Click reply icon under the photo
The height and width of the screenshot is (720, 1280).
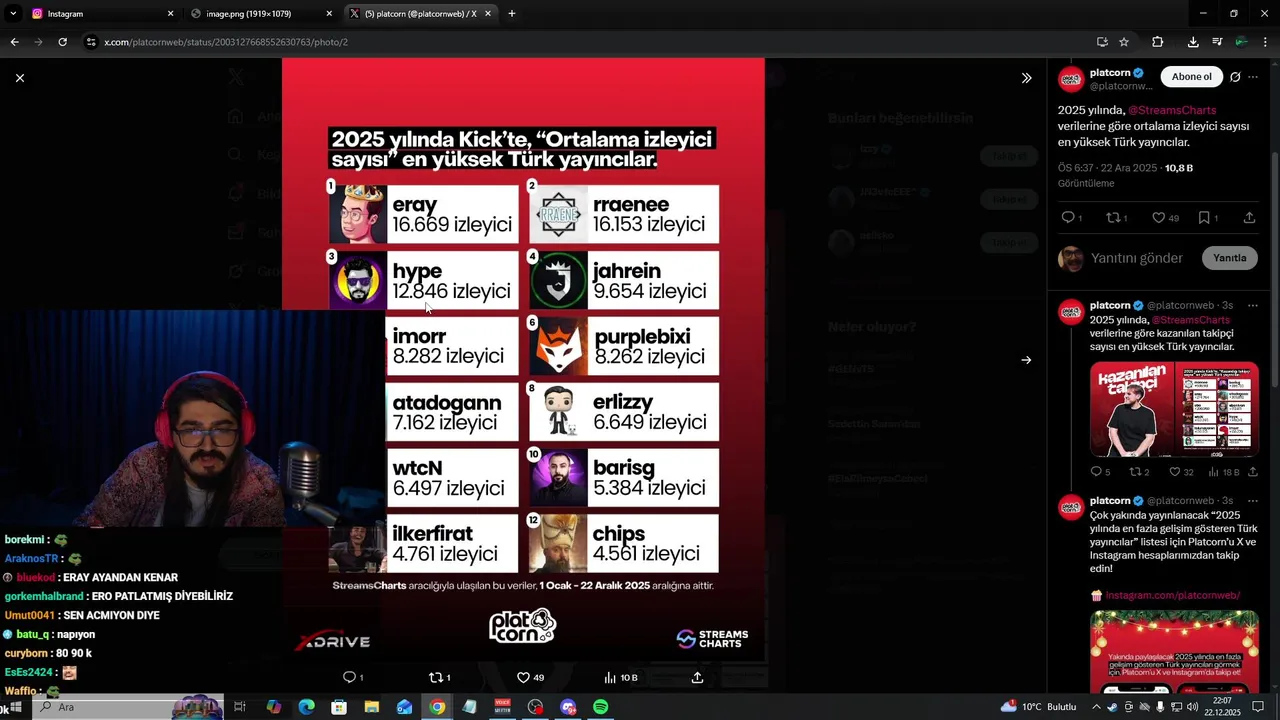349,677
